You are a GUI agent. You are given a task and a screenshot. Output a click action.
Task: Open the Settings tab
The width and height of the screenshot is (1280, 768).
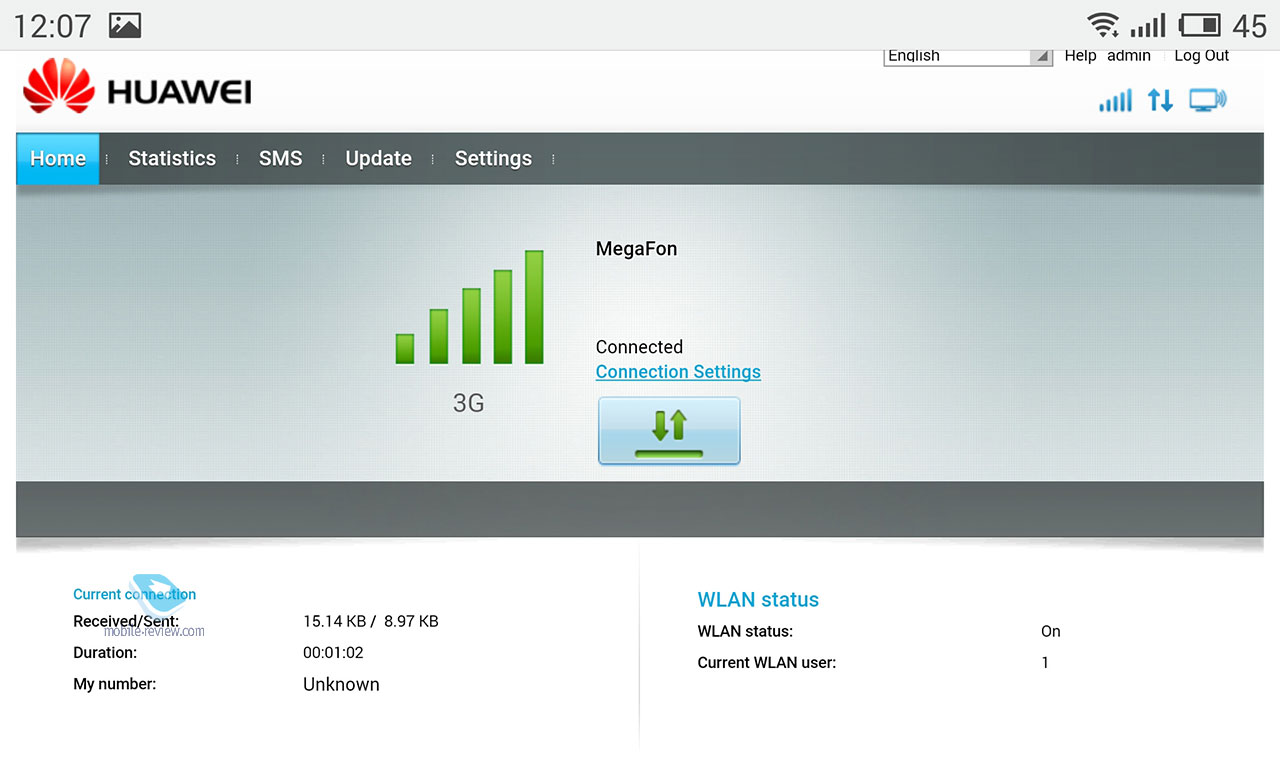pyautogui.click(x=493, y=159)
